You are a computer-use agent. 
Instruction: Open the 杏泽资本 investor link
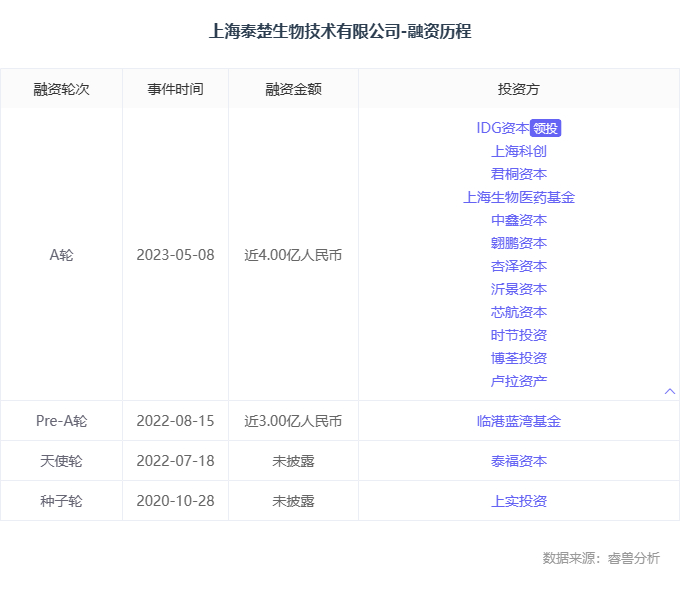tap(519, 266)
